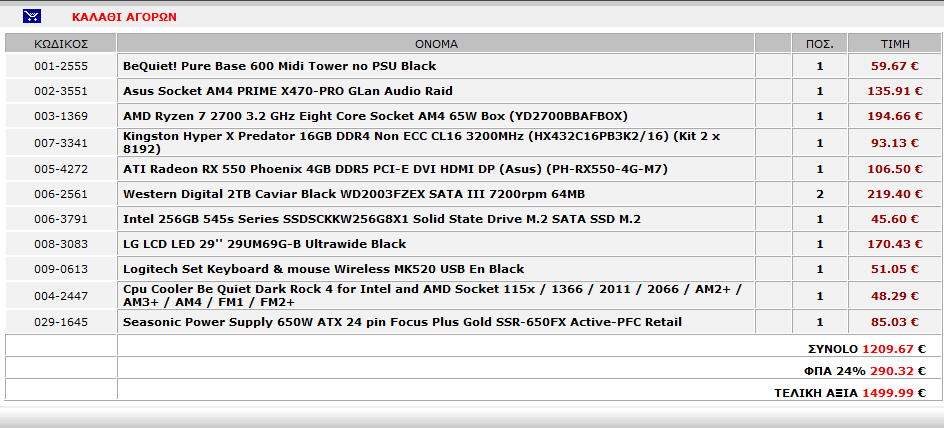Select Western Digital 2TB Caviar Black name
The height and width of the screenshot is (428, 944).
tap(354, 194)
